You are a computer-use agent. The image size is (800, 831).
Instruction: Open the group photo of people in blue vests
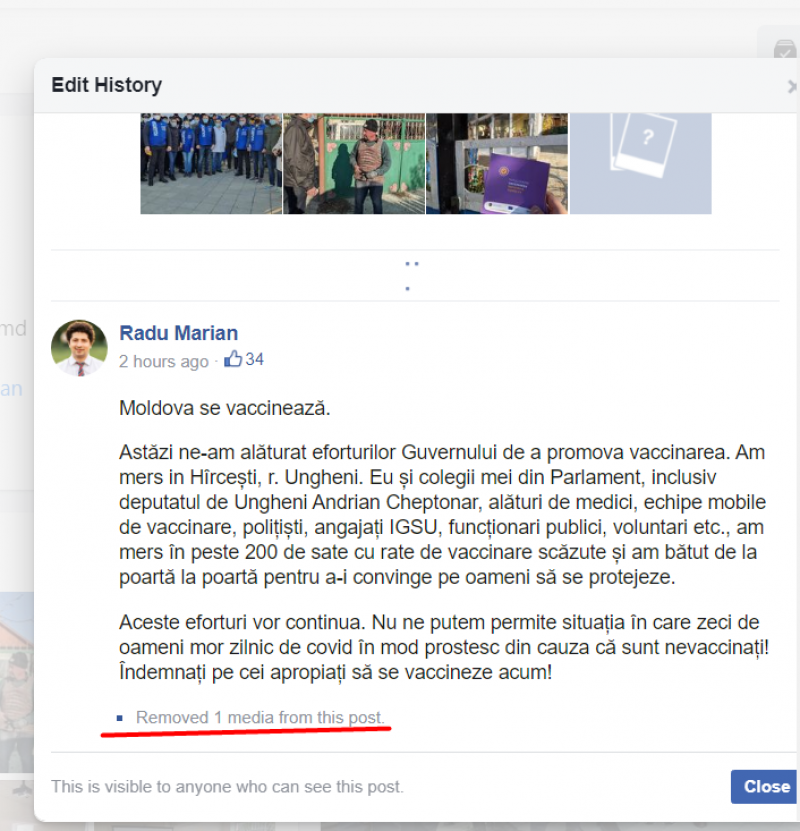point(210,163)
